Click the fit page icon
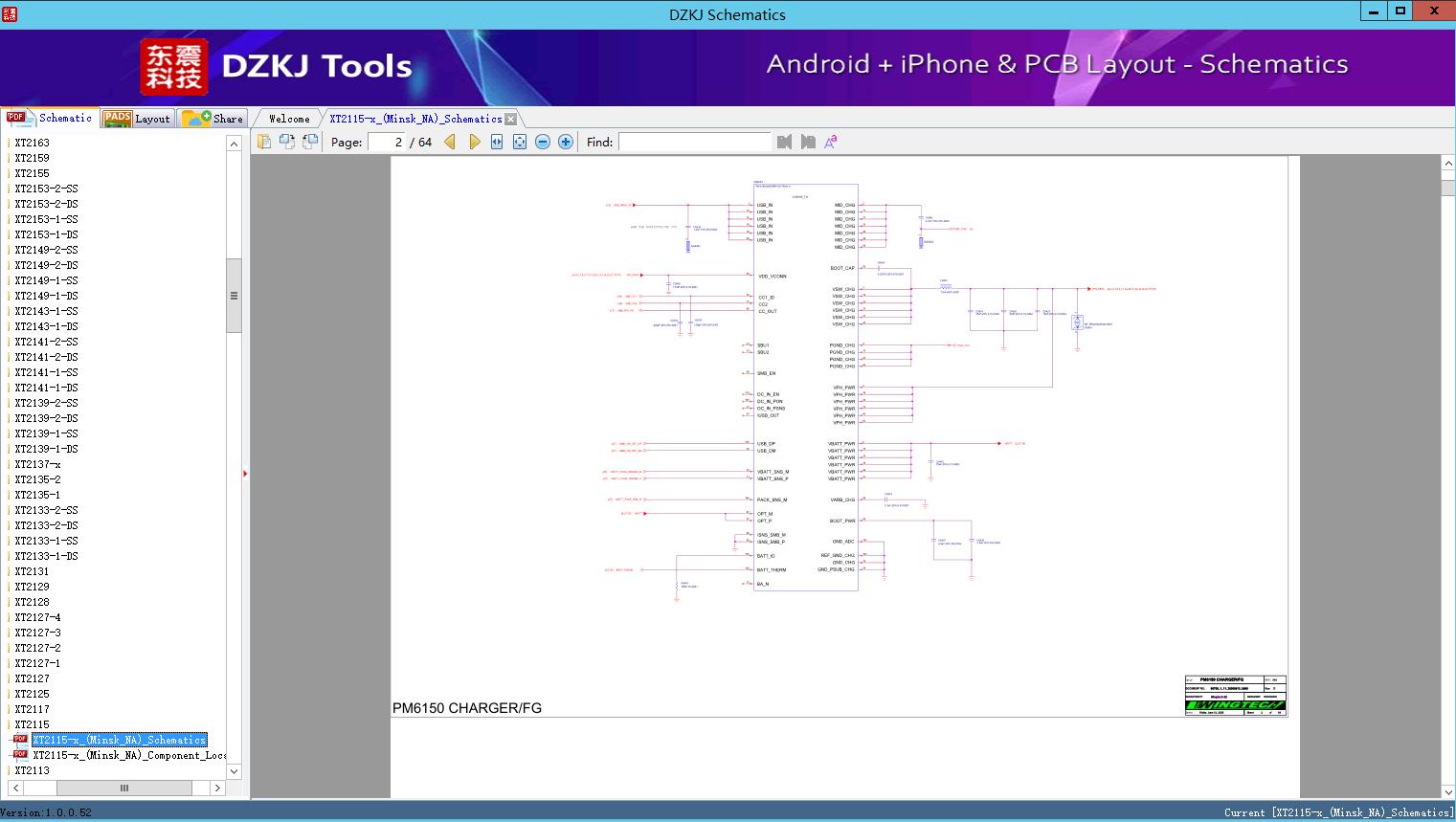 pos(520,142)
